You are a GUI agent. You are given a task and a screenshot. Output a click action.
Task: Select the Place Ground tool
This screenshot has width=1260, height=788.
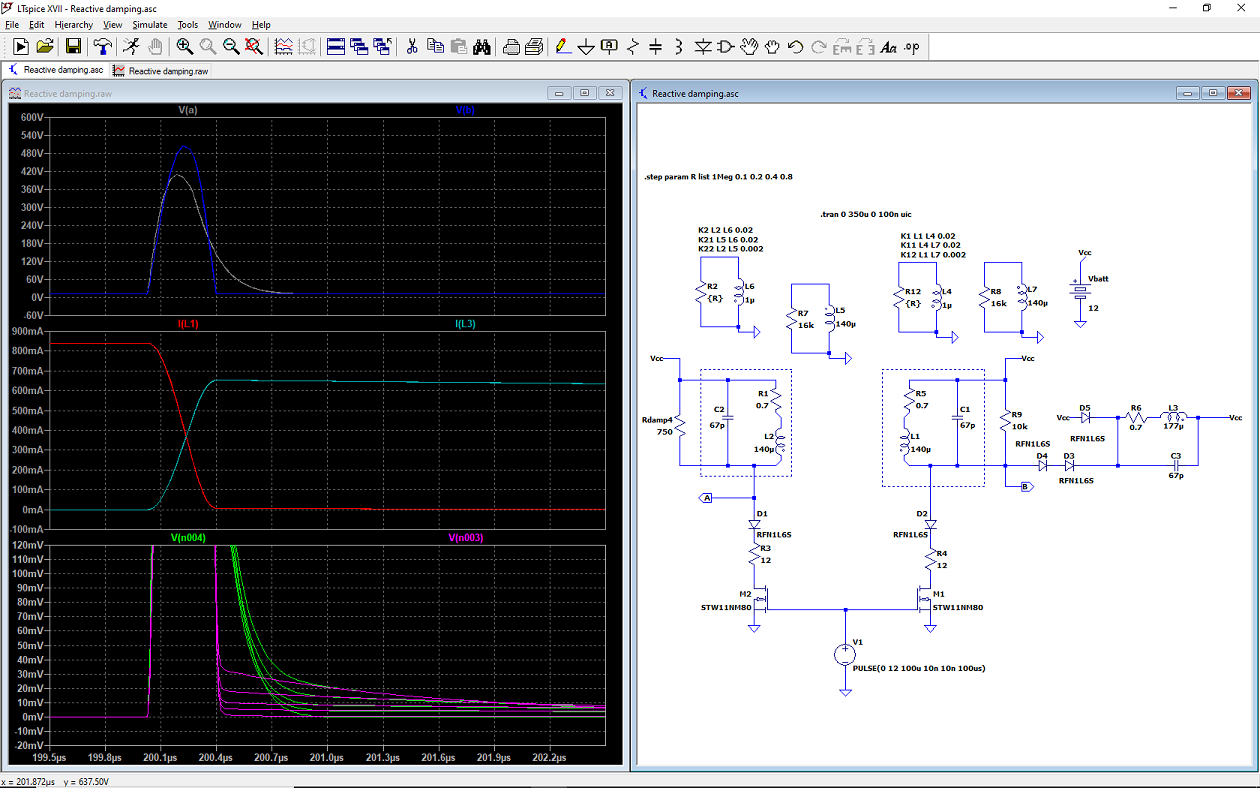(586, 46)
